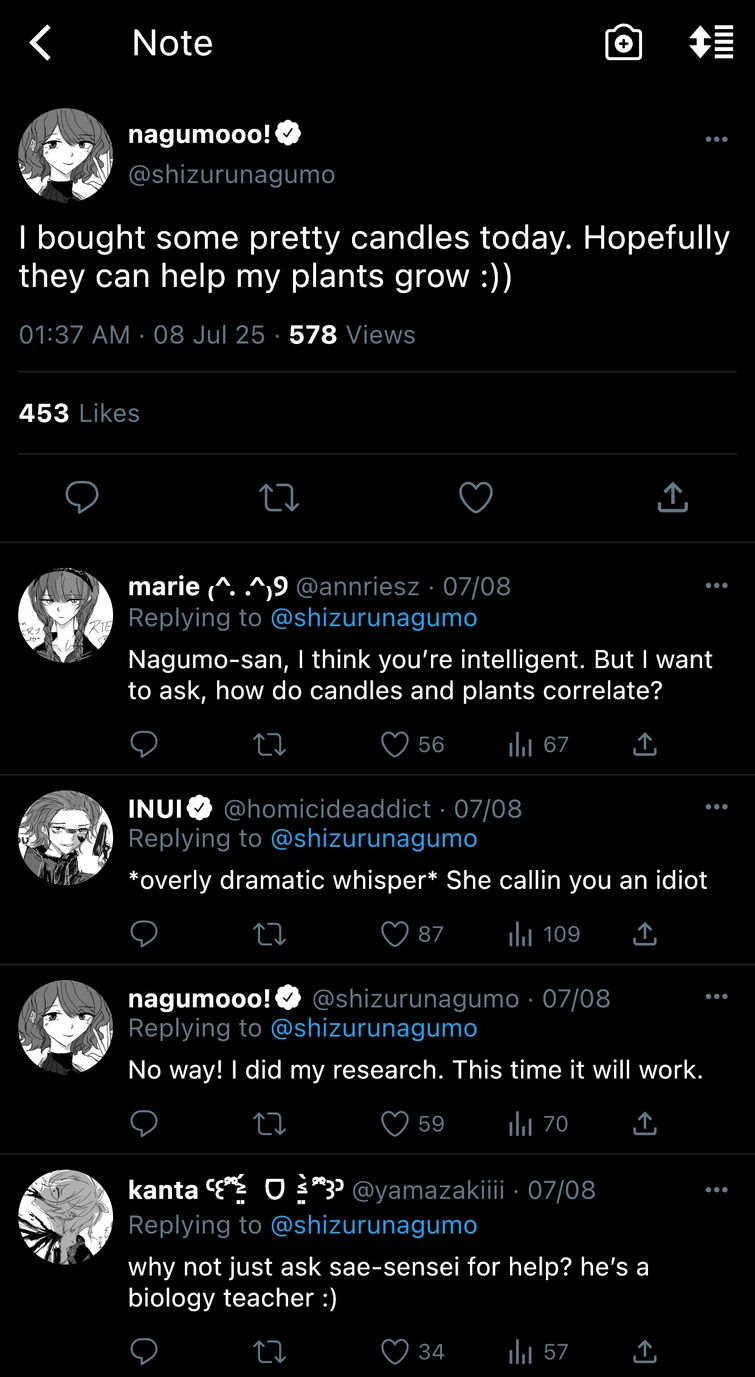Screen dimensions: 755x1377
Task: Open kanta's profile avatar
Action: pos(66,1217)
